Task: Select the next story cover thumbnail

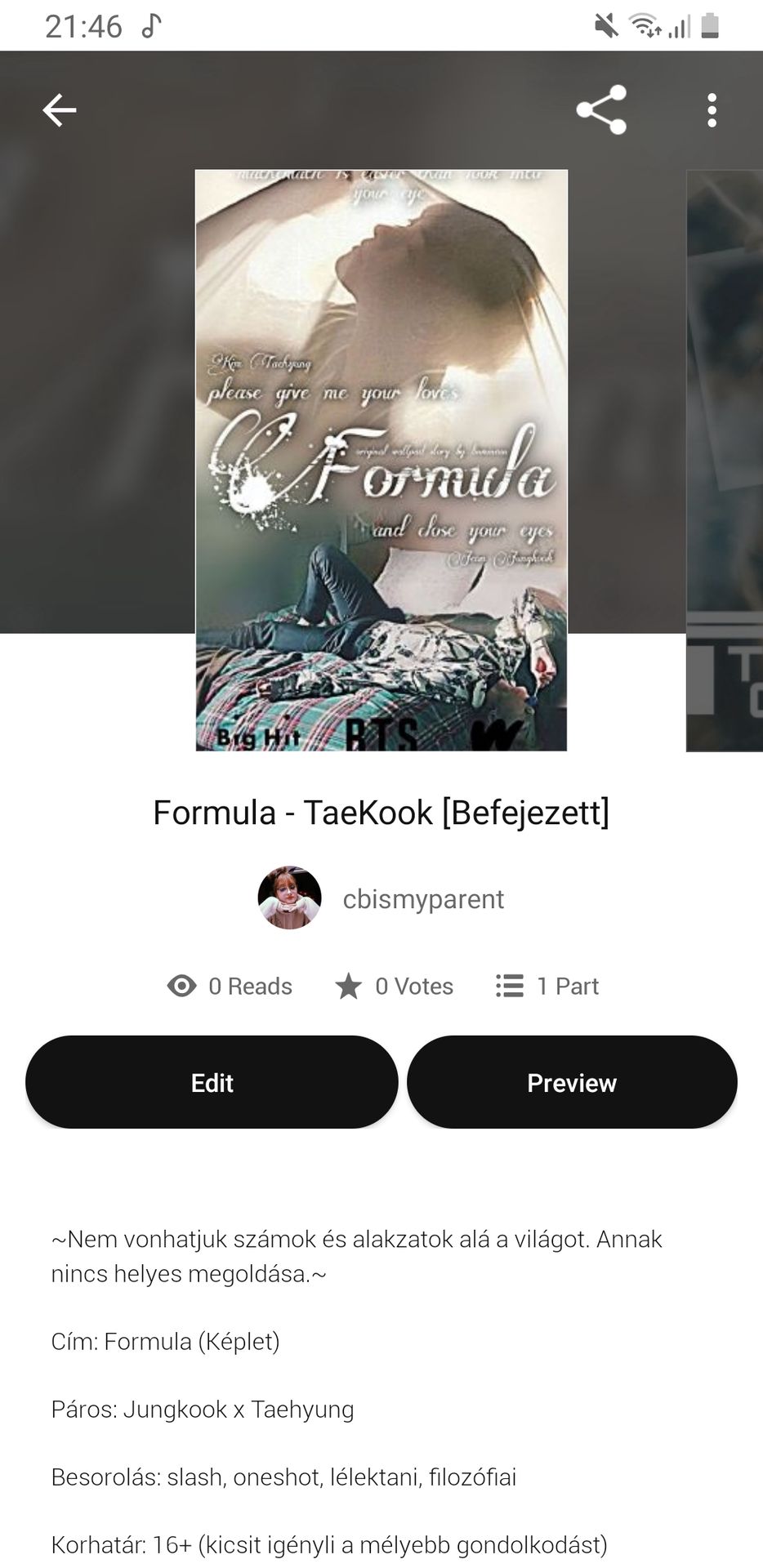Action: (x=725, y=460)
